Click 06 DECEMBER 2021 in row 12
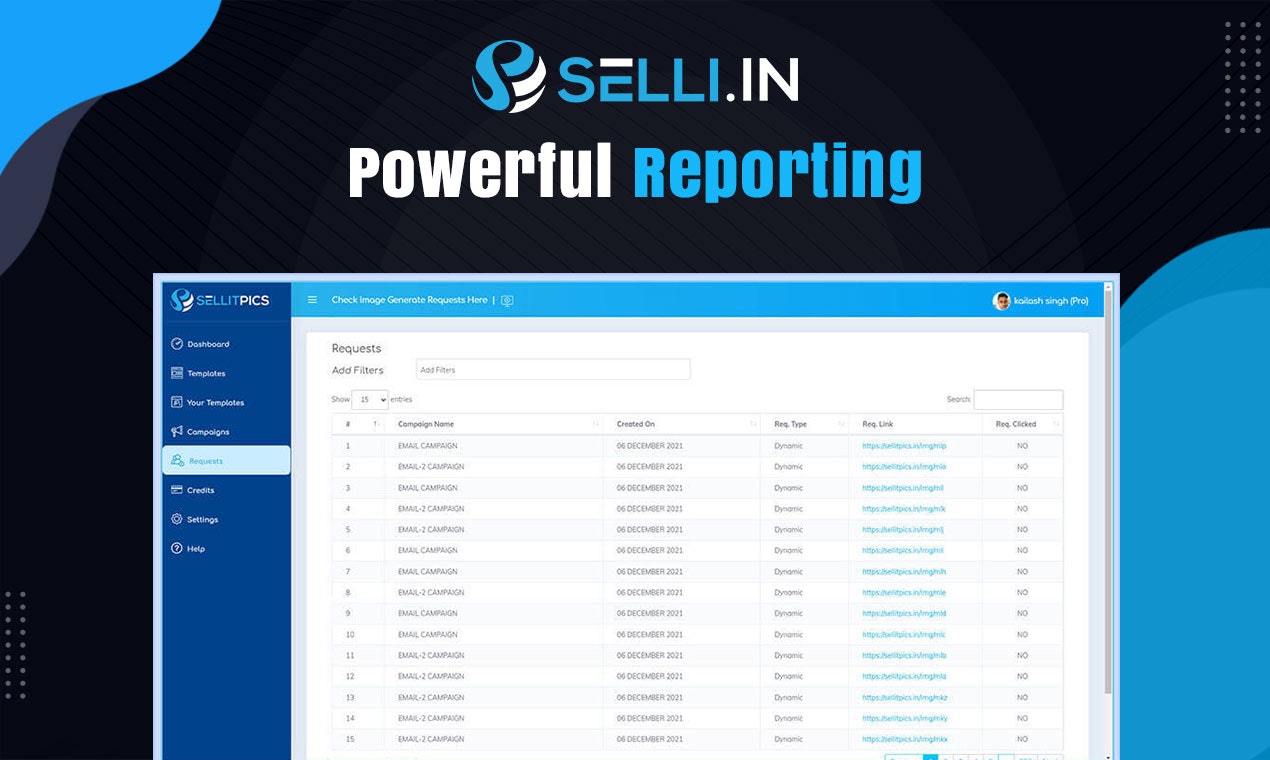The height and width of the screenshot is (760, 1270). coord(650,676)
